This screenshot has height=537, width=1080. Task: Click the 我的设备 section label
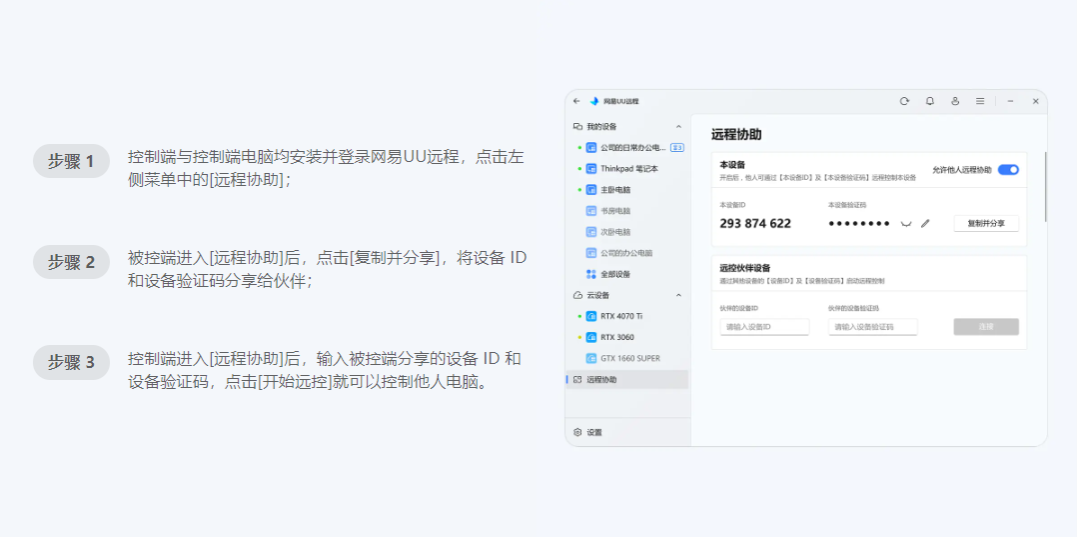(601, 127)
